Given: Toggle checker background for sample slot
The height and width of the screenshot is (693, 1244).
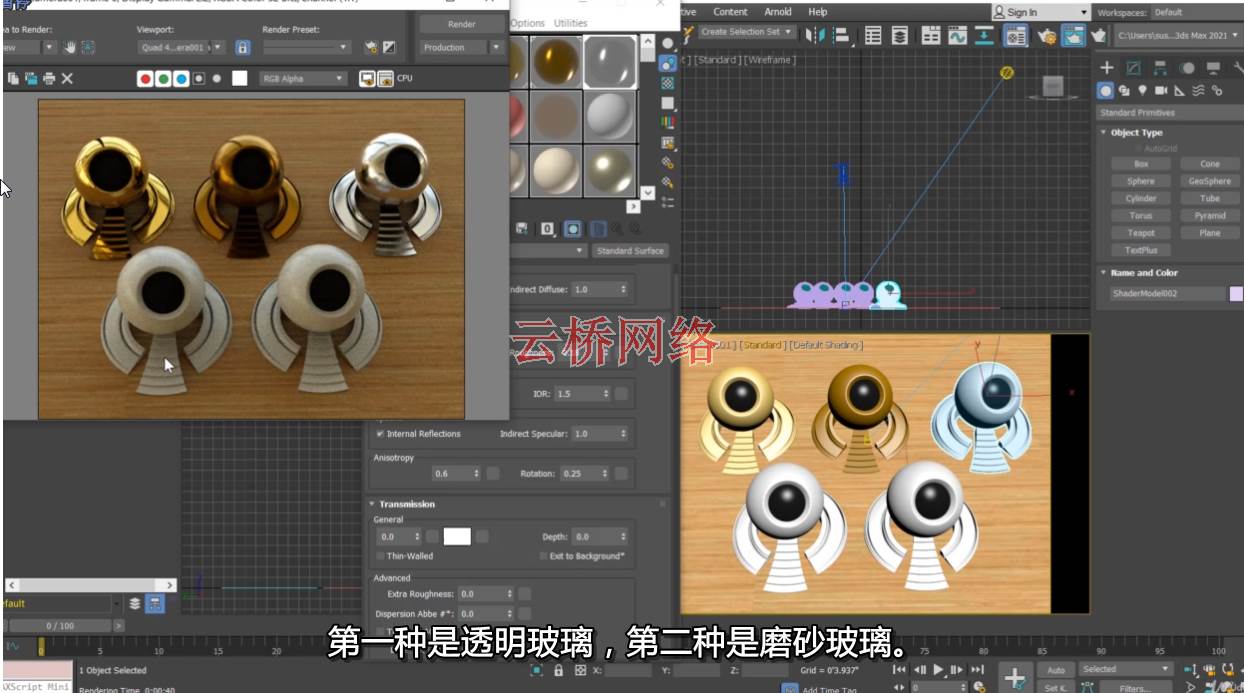Looking at the screenshot, I should coord(667,83).
